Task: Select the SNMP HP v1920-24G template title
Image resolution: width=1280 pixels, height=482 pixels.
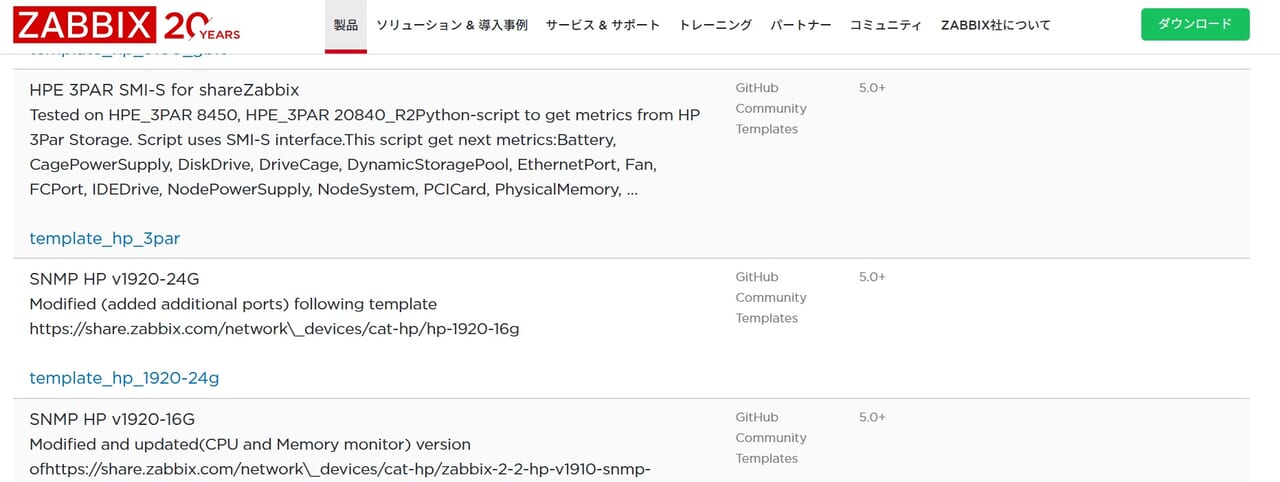Action: pyautogui.click(x=112, y=278)
